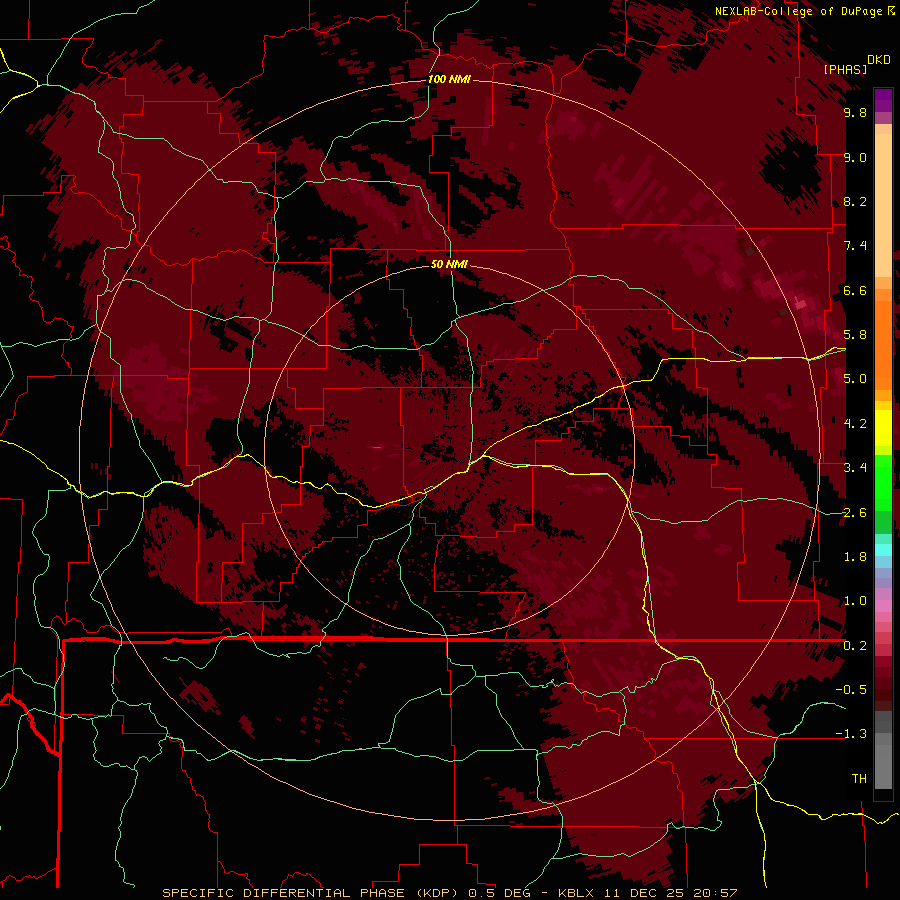
Task: Click the 6.6 value on the scale
Action: [x=855, y=290]
